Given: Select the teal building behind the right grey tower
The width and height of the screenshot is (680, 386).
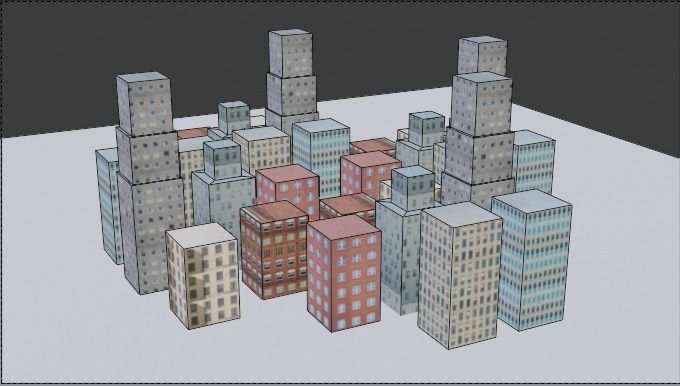Looking at the screenshot, I should tap(534, 161).
